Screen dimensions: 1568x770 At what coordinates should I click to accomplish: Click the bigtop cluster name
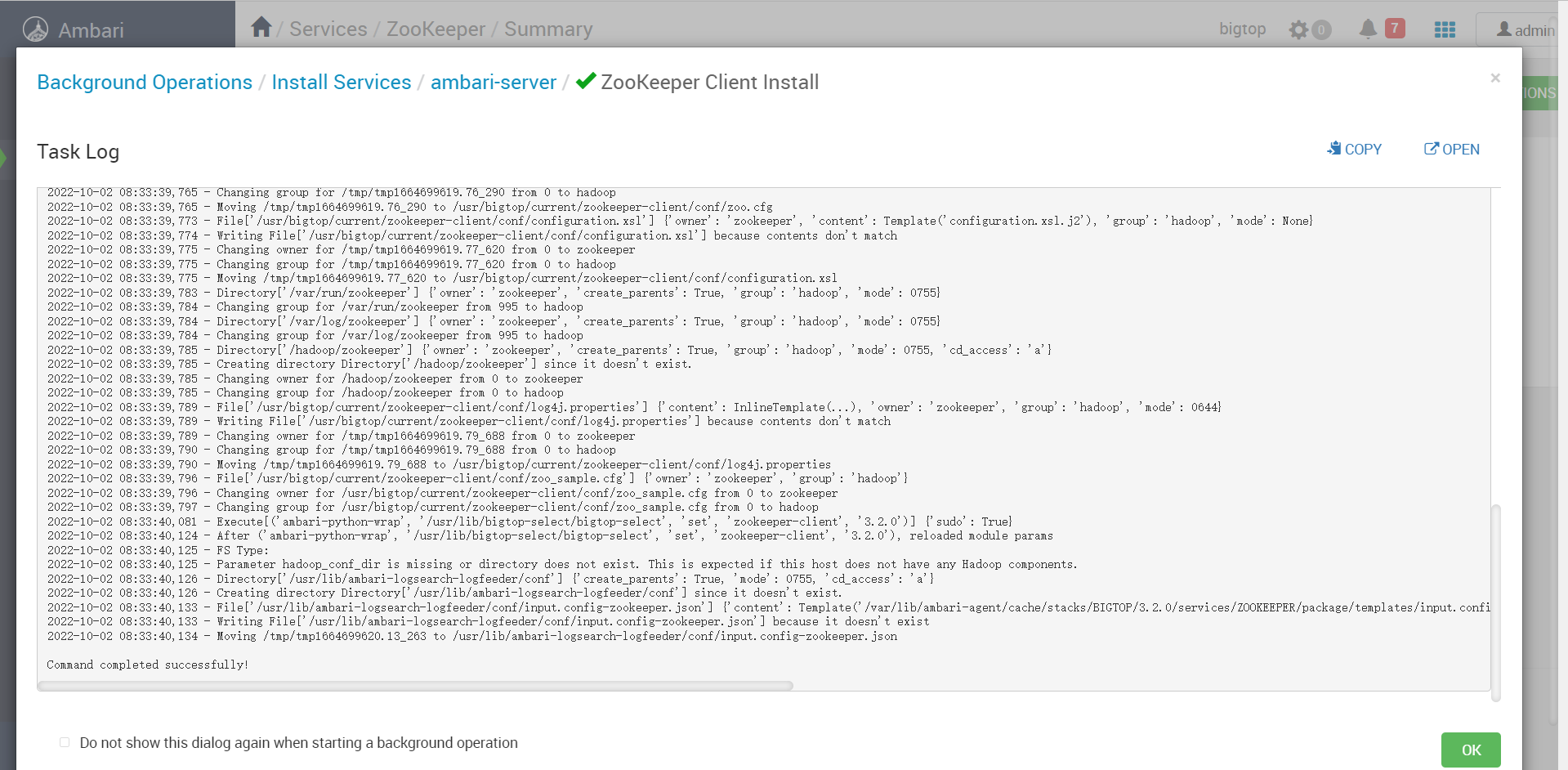click(1242, 29)
